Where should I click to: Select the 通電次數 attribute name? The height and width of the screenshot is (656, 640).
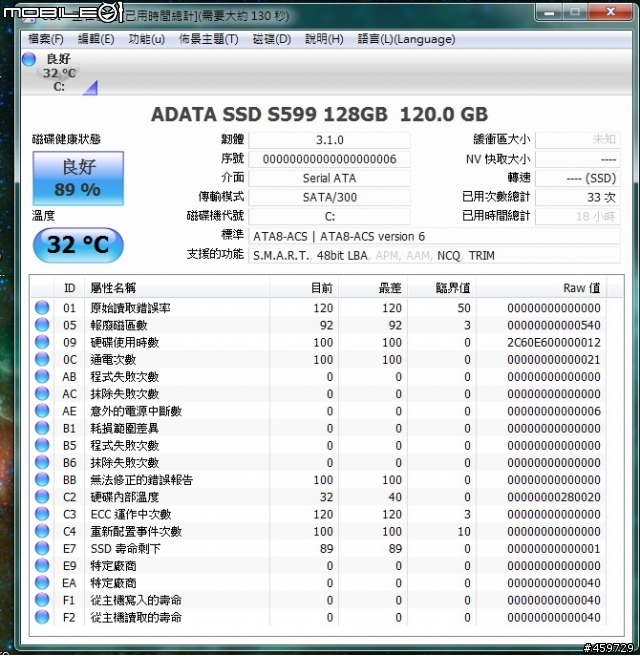[113, 359]
